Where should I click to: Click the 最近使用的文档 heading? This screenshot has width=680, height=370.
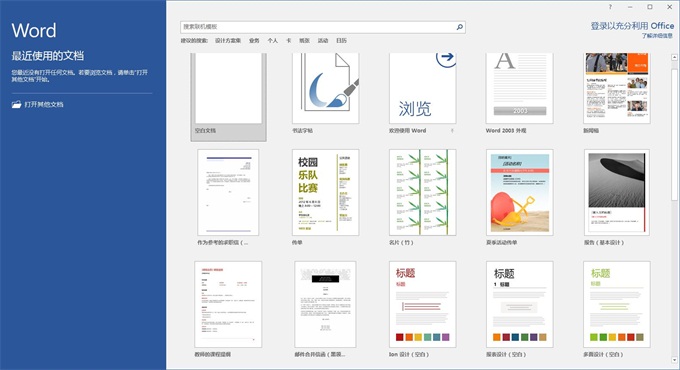48,56
